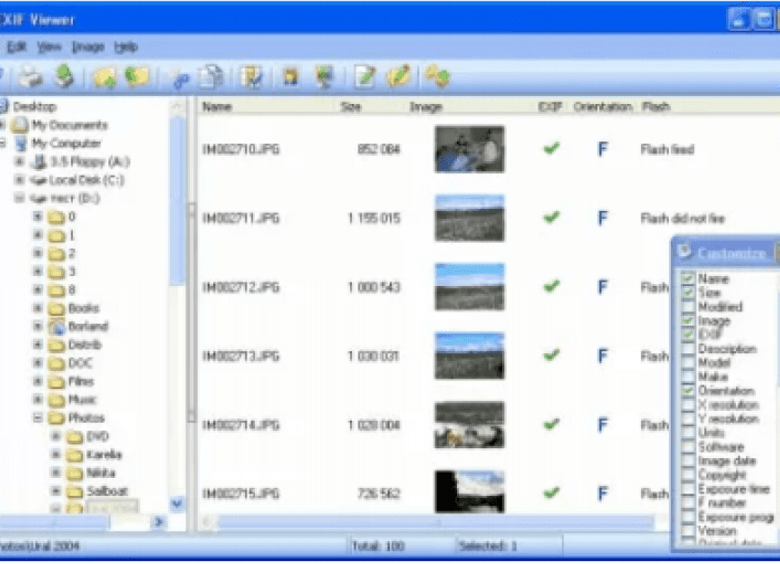Viewport: 780px width, 564px height.
Task: Enable the Copyright column checkbox
Action: [x=688, y=474]
